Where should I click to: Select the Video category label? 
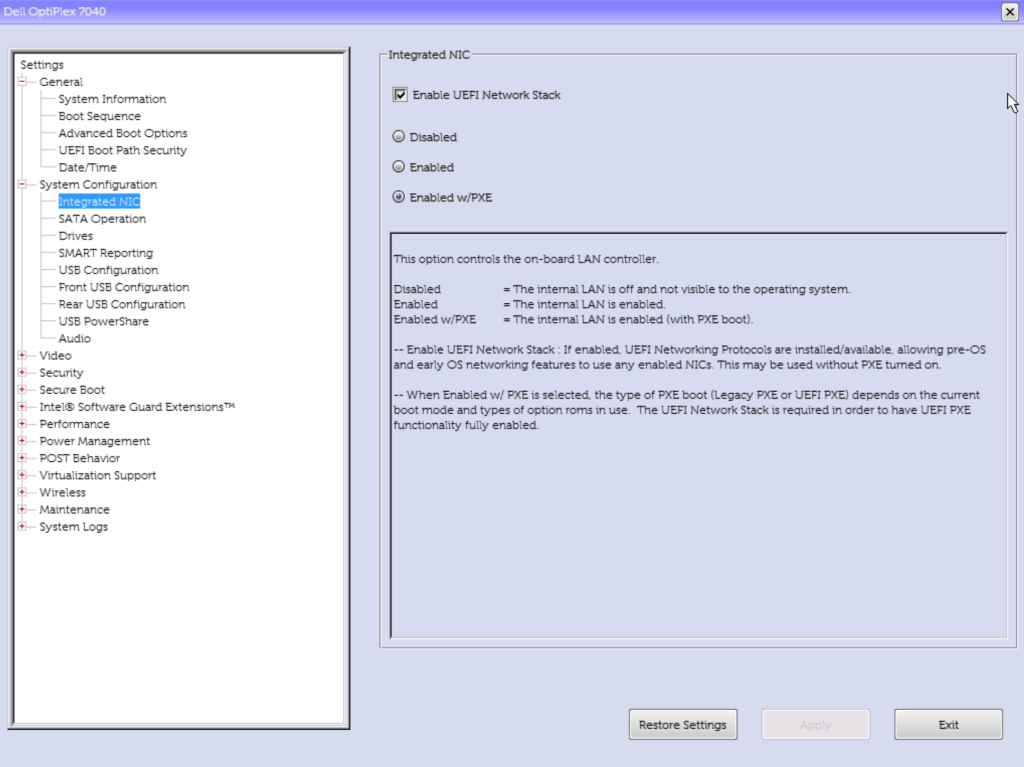56,355
